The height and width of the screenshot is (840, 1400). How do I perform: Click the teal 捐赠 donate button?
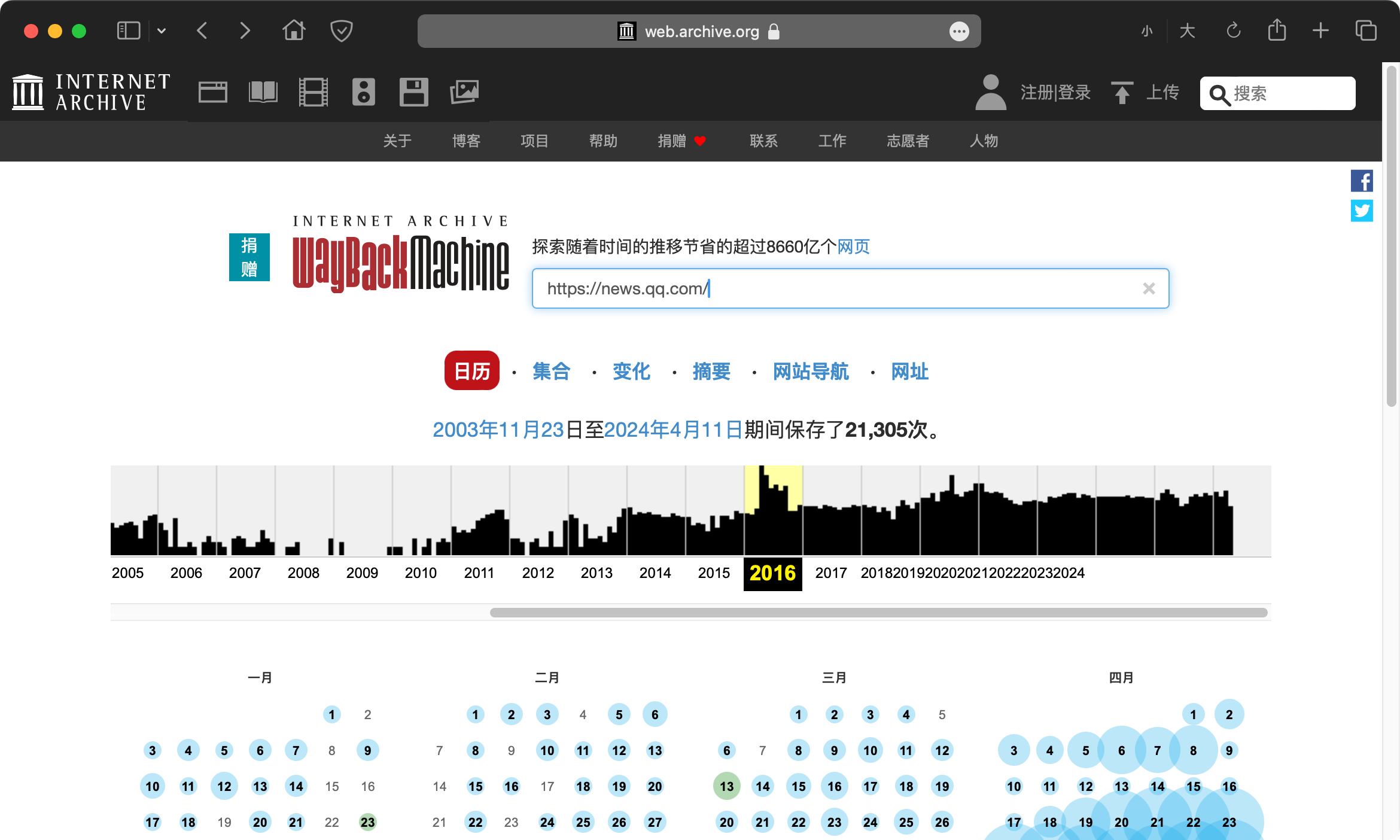point(249,257)
